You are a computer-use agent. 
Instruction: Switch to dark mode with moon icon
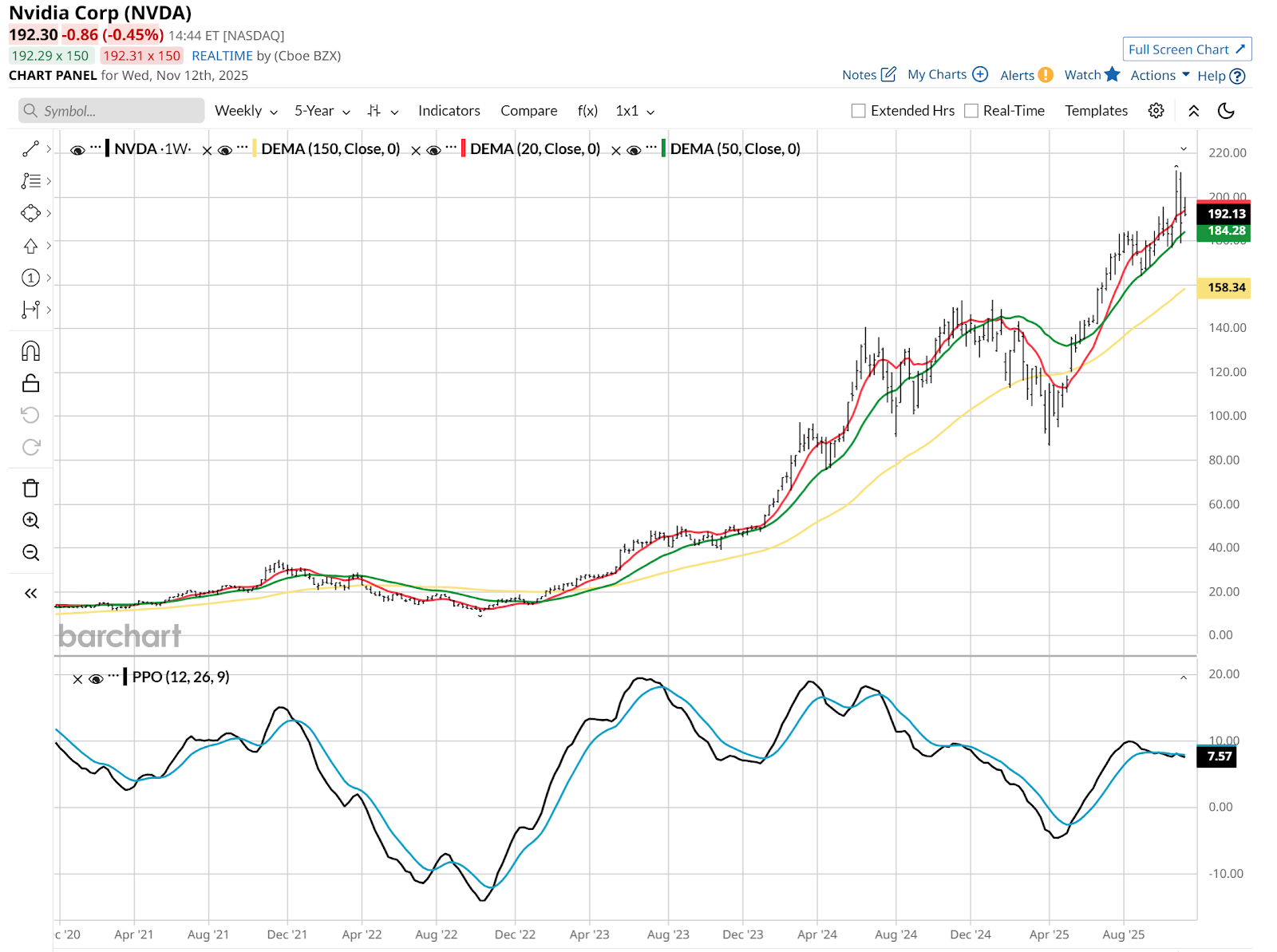[1226, 111]
